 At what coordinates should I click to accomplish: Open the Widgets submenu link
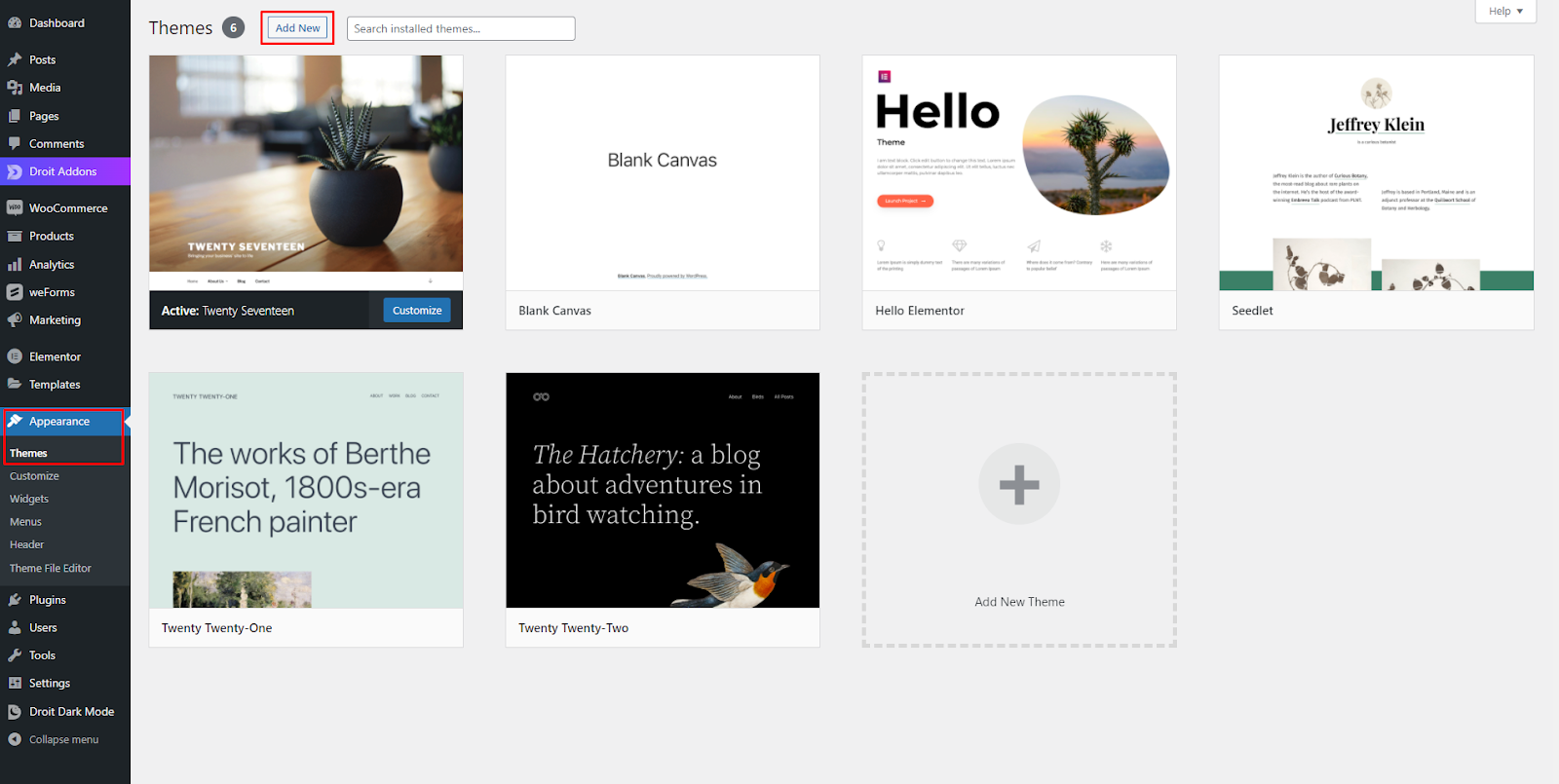point(29,499)
